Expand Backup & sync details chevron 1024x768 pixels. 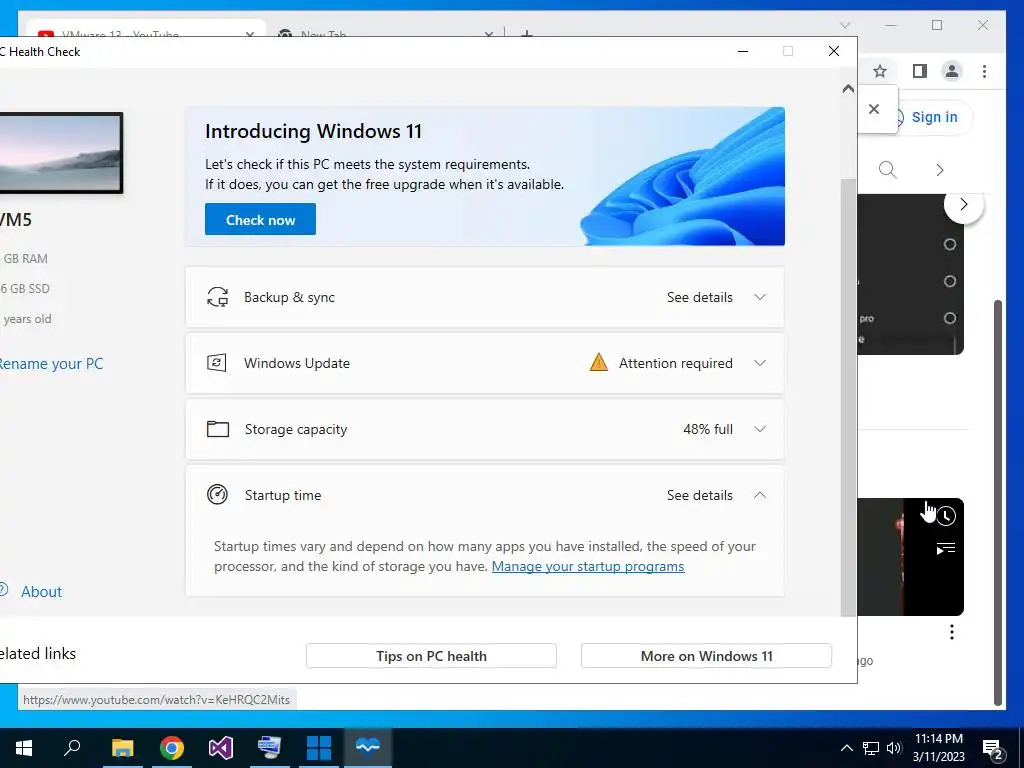[760, 297]
